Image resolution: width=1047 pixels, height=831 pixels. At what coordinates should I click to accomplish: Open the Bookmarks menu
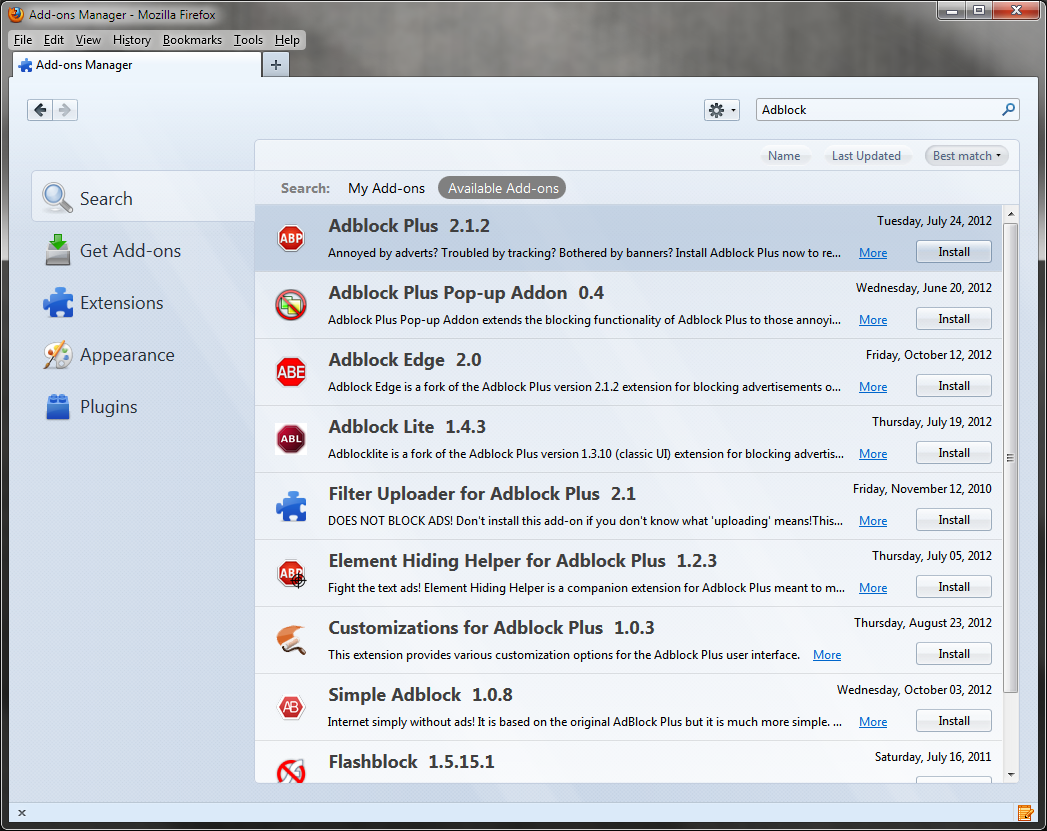point(192,40)
